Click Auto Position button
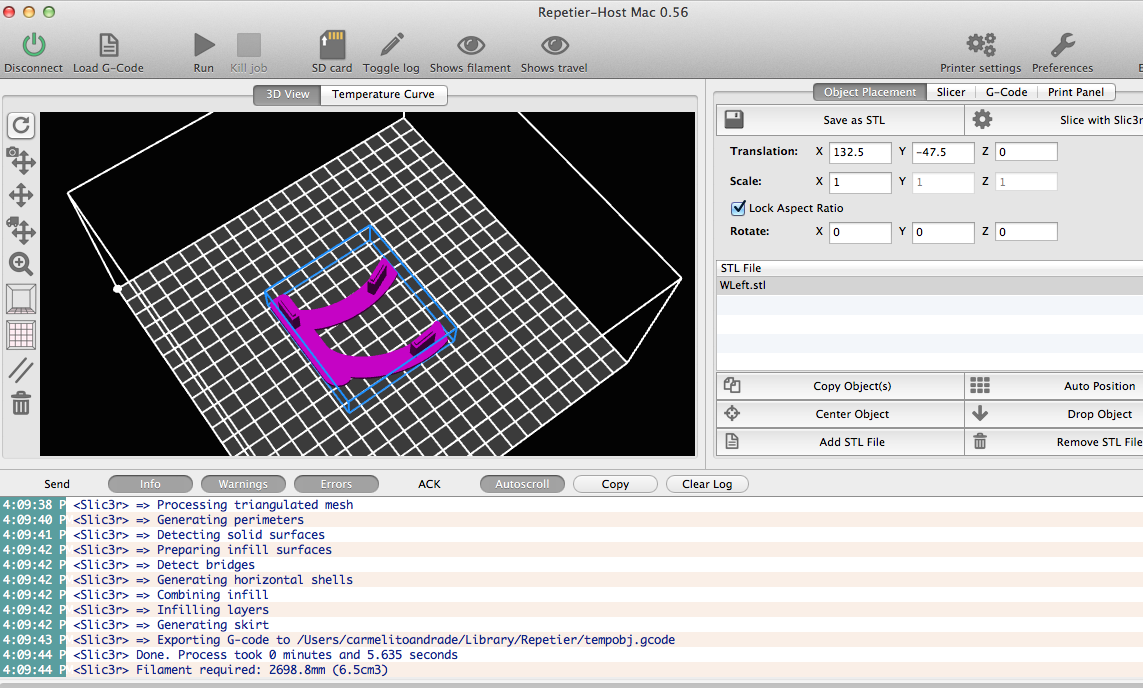Image resolution: width=1143 pixels, height=688 pixels. [1054, 386]
